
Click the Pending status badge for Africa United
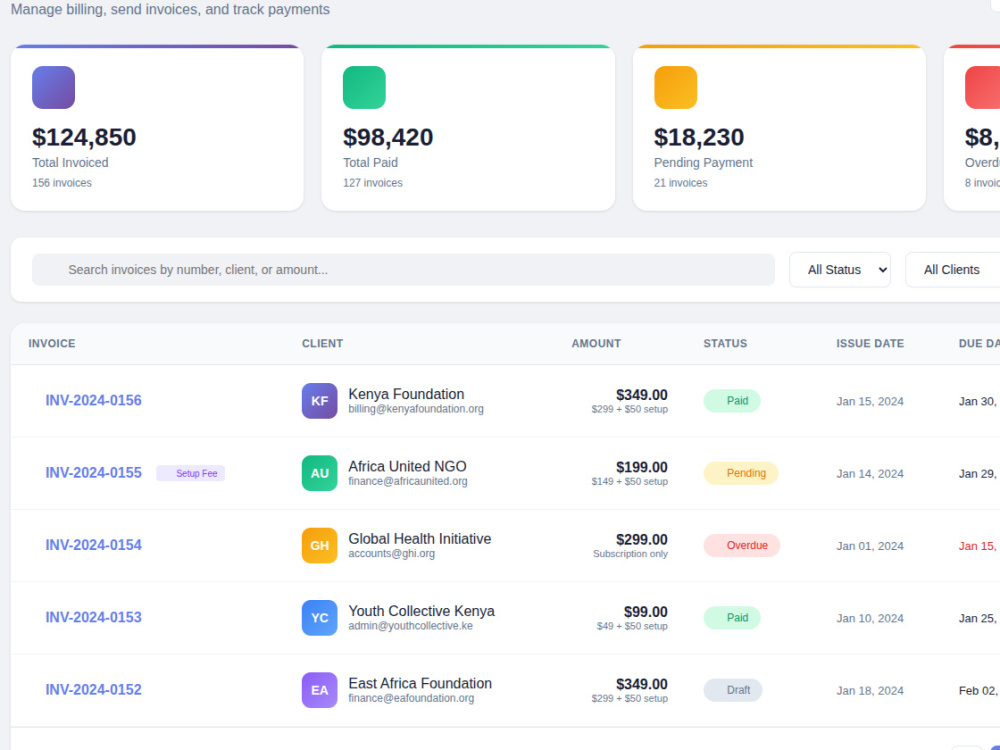(x=740, y=473)
